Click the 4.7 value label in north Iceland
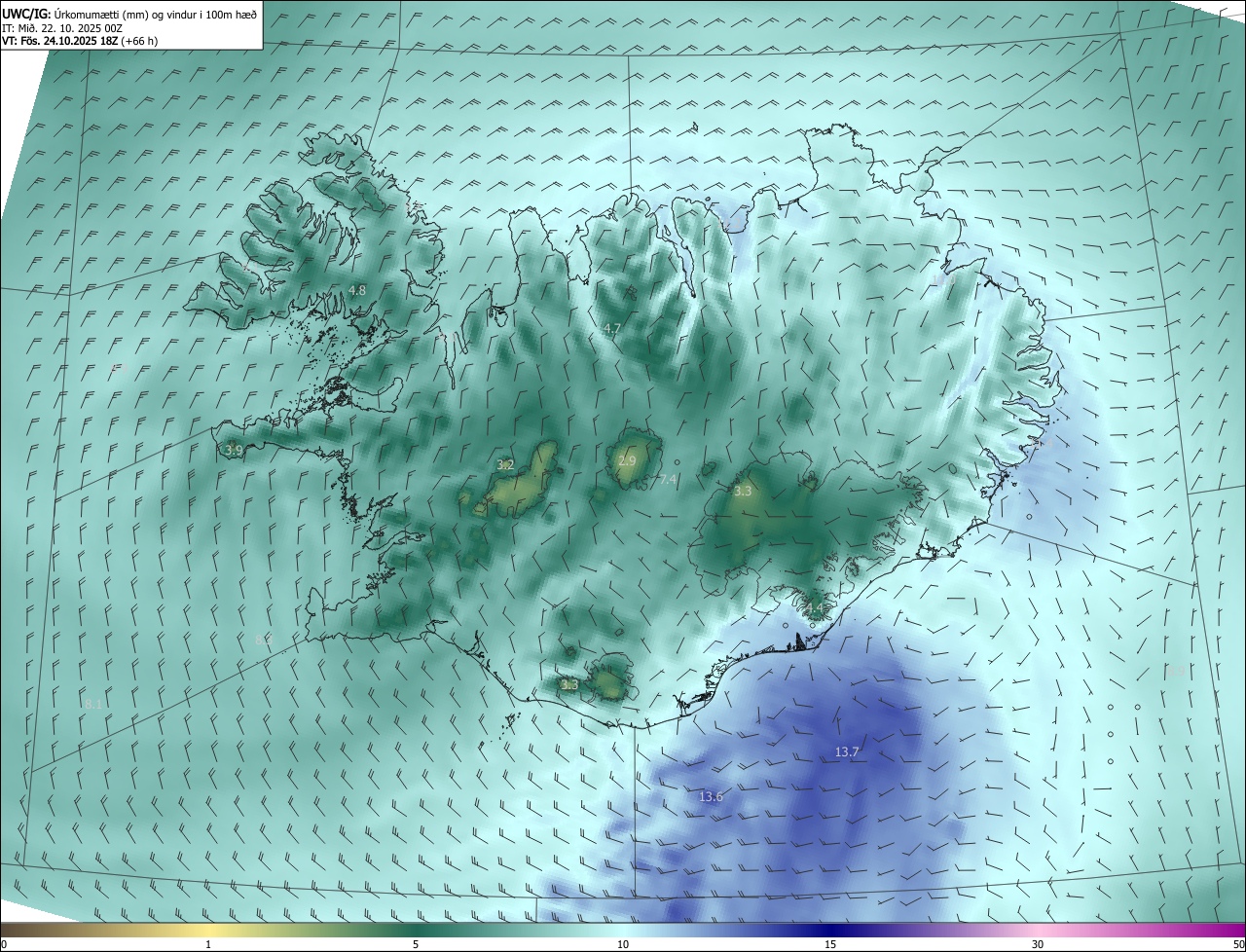1246x952 pixels. [611, 329]
